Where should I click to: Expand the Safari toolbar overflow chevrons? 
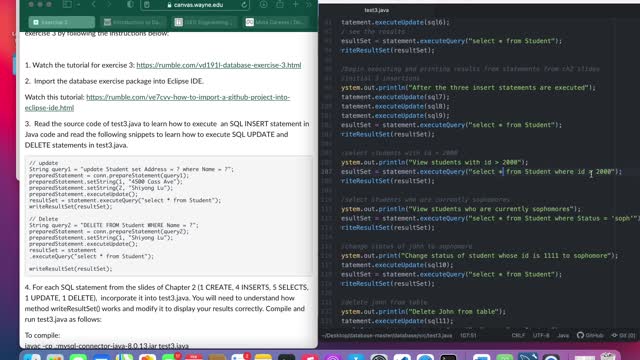coord(309,4)
